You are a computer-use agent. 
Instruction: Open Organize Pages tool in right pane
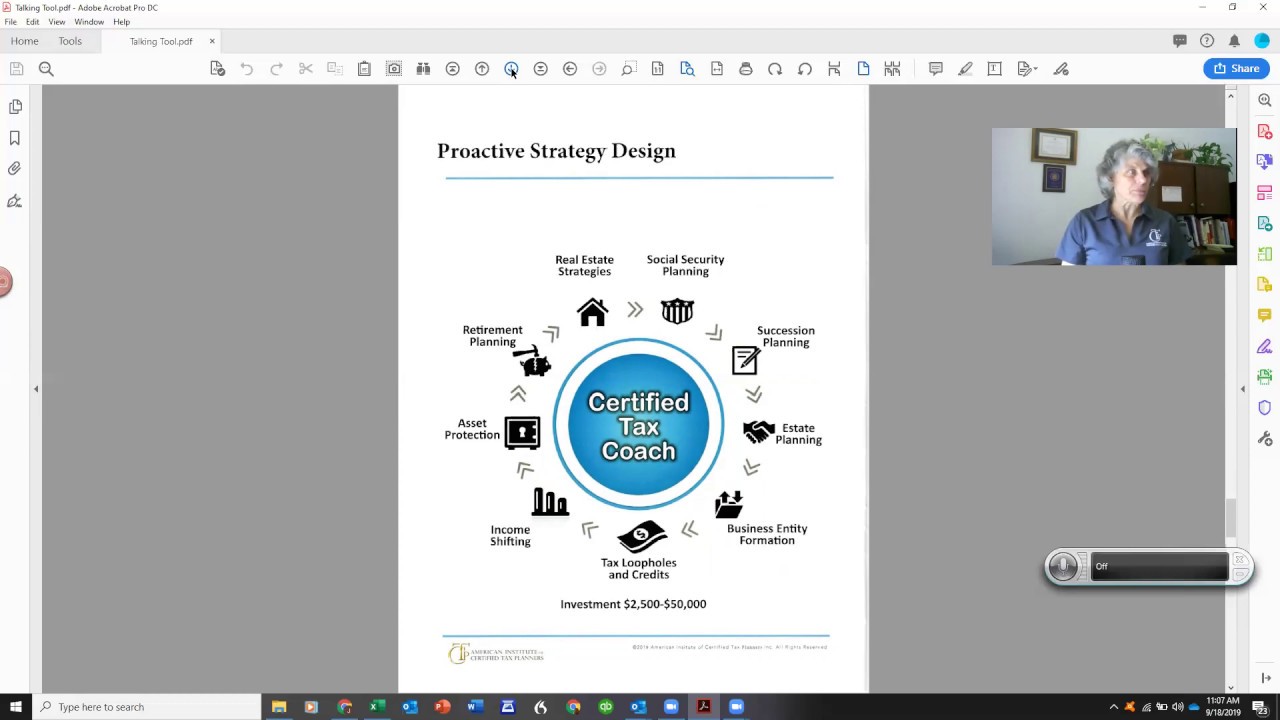point(1265,254)
